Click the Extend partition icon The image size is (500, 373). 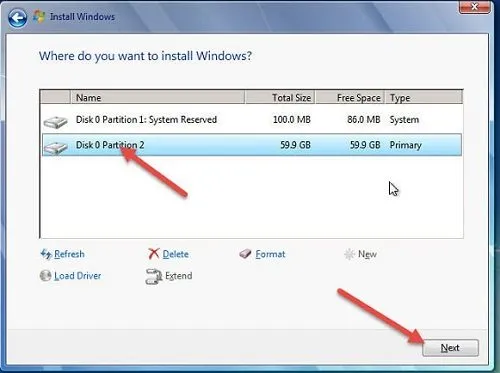(x=153, y=276)
